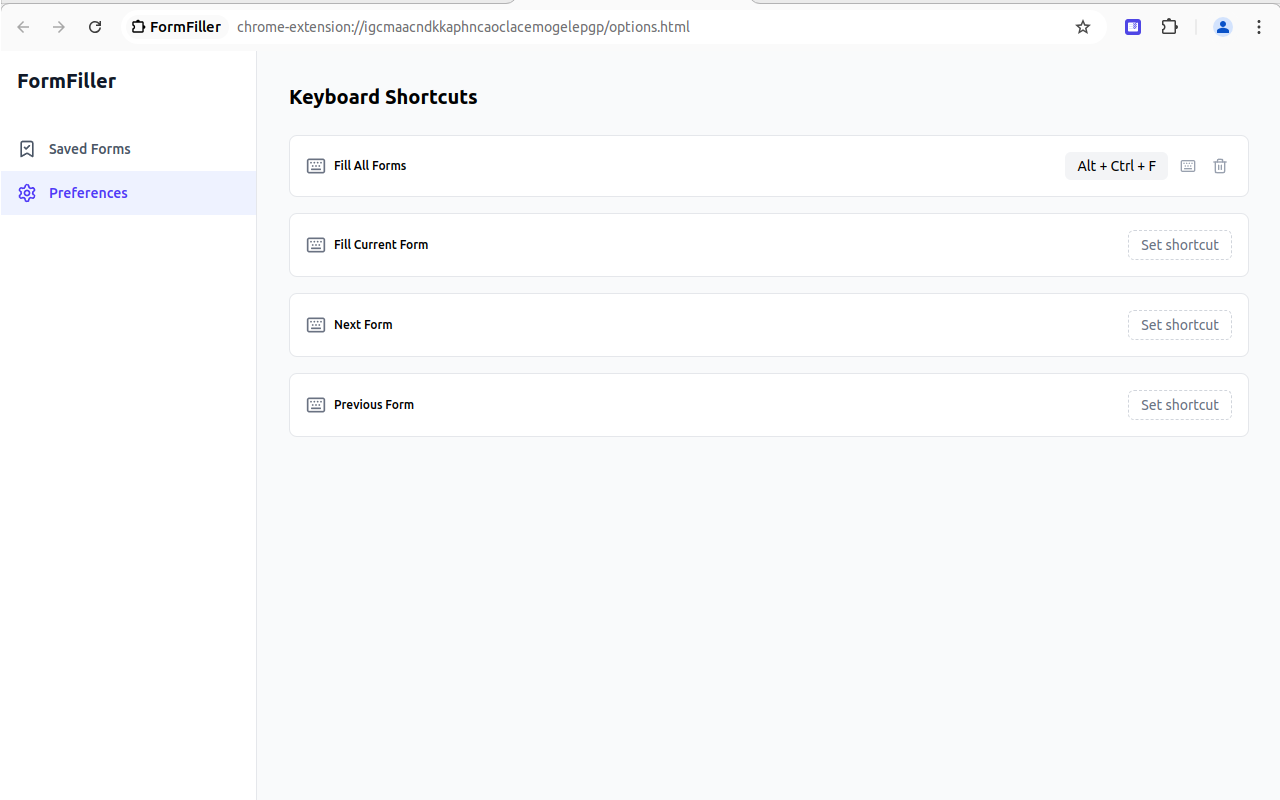Click the keyboard icon beside Next Form
This screenshot has width=1280, height=800.
pos(316,325)
